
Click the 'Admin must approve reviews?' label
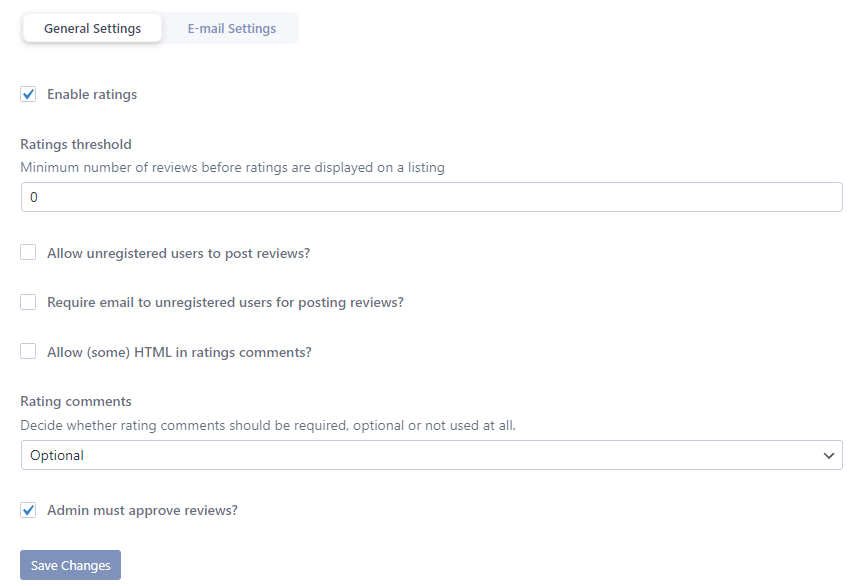coord(143,510)
